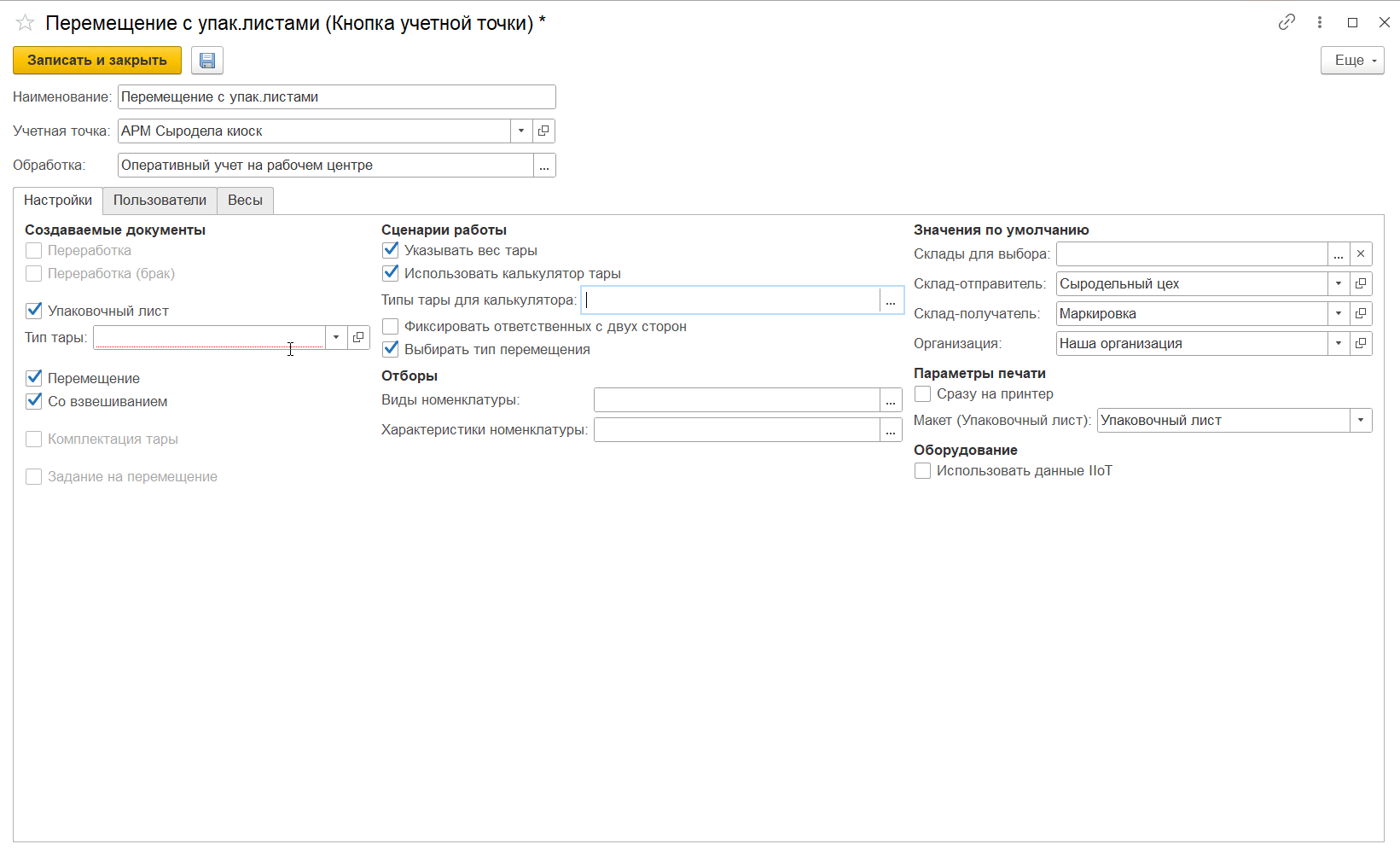Uncheck the Упаковочный лист checkbox

tap(34, 311)
